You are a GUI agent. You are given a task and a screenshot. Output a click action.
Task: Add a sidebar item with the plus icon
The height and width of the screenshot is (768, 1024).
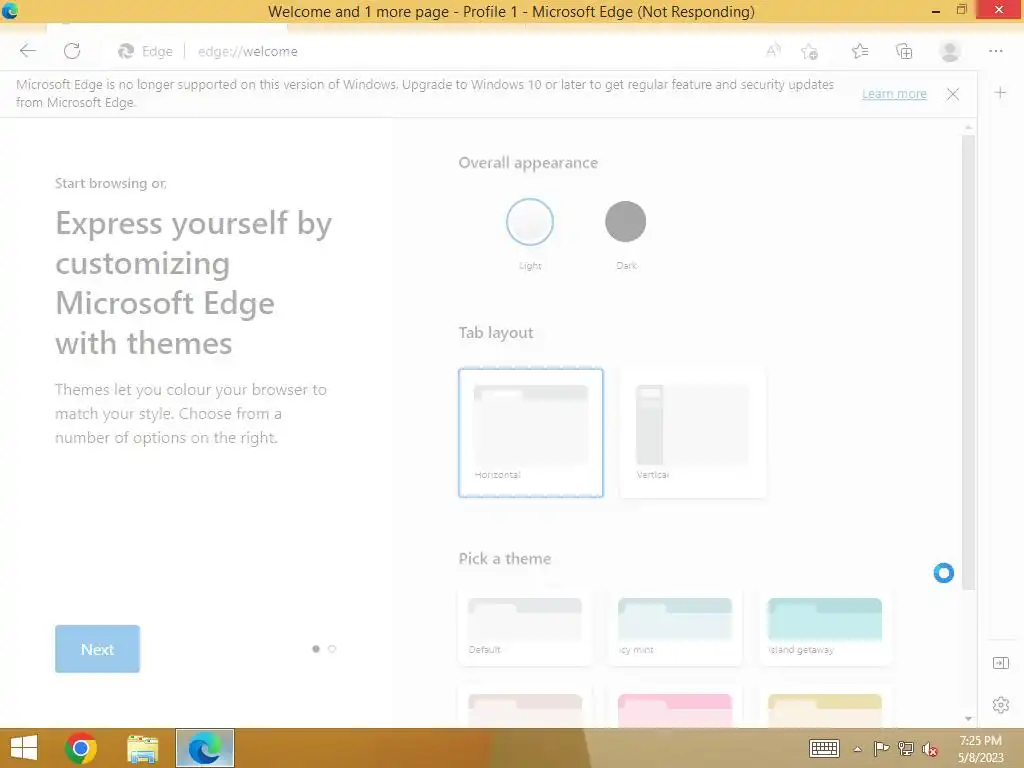tap(1000, 93)
